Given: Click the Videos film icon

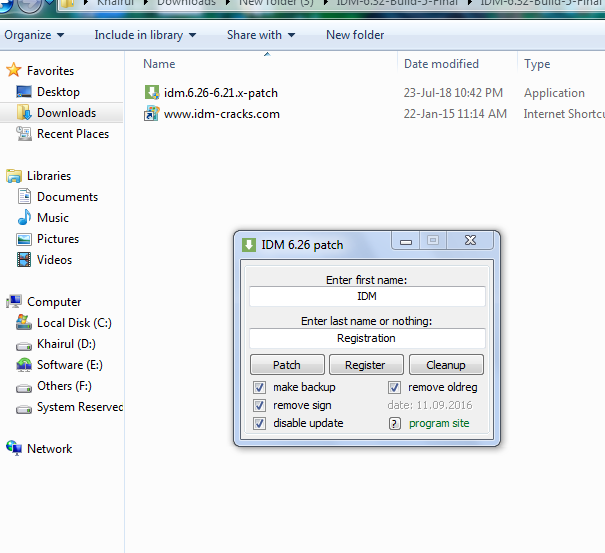Looking at the screenshot, I should 24,260.
